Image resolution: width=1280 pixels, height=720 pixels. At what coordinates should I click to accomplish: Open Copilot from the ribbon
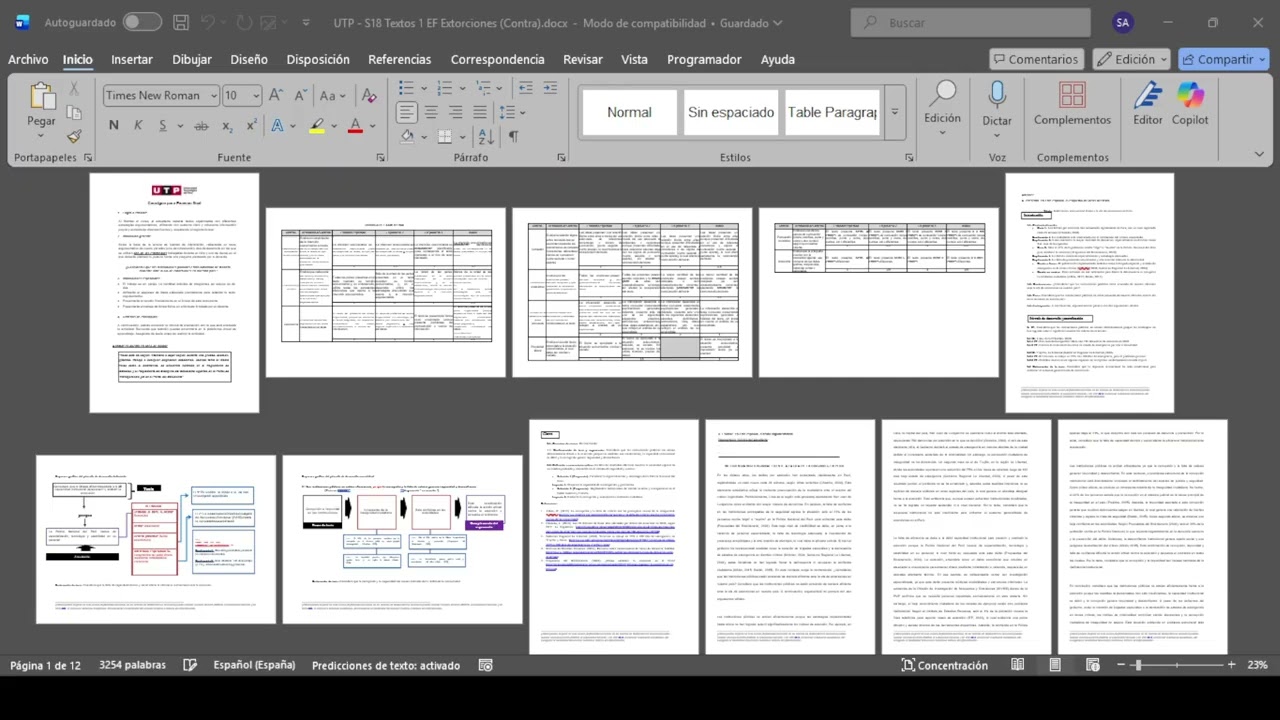1190,104
